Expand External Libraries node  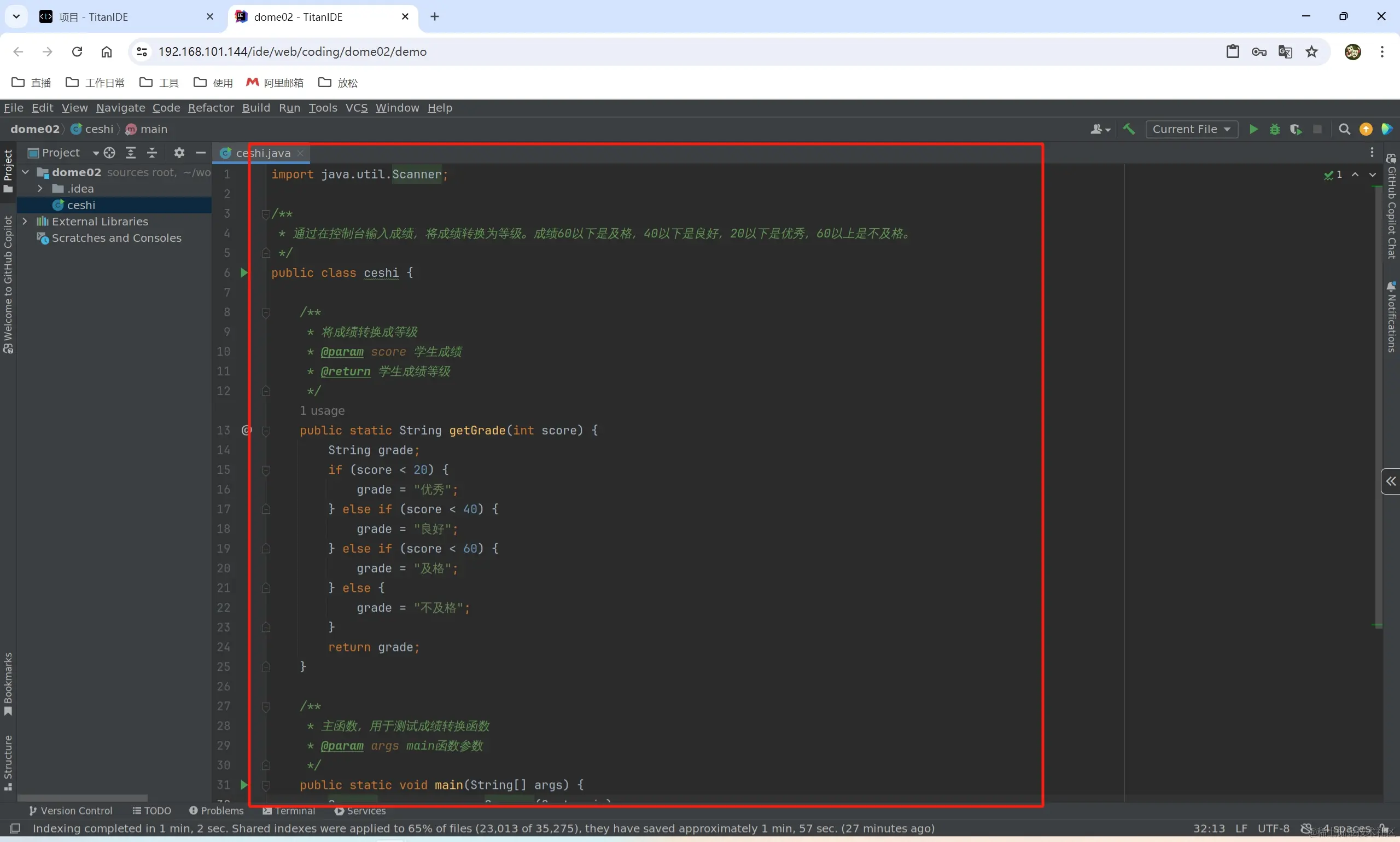point(25,221)
